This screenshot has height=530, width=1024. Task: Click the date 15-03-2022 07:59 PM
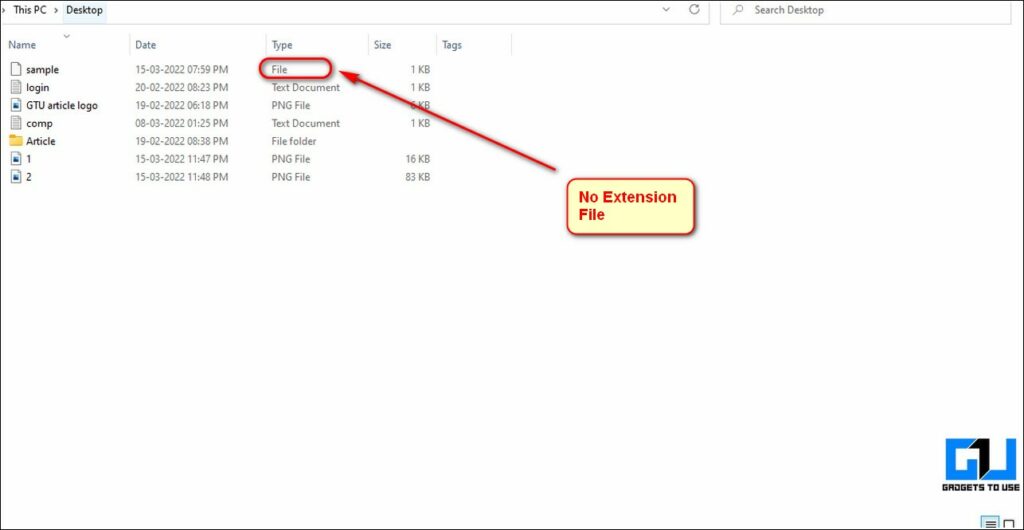[182, 69]
